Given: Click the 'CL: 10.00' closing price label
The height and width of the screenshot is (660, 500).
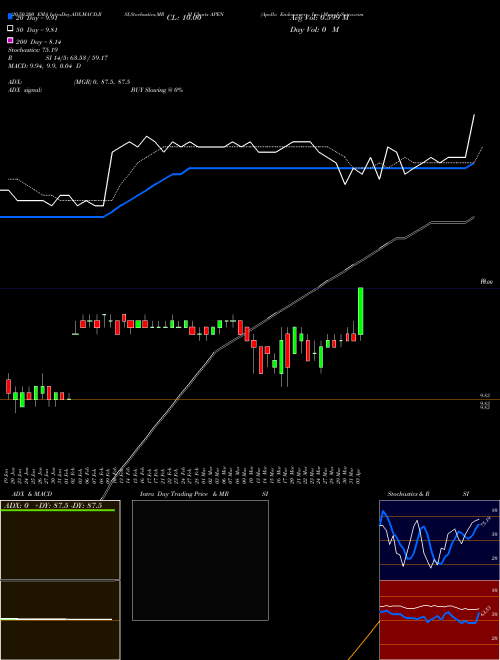Looking at the screenshot, I should [184, 18].
